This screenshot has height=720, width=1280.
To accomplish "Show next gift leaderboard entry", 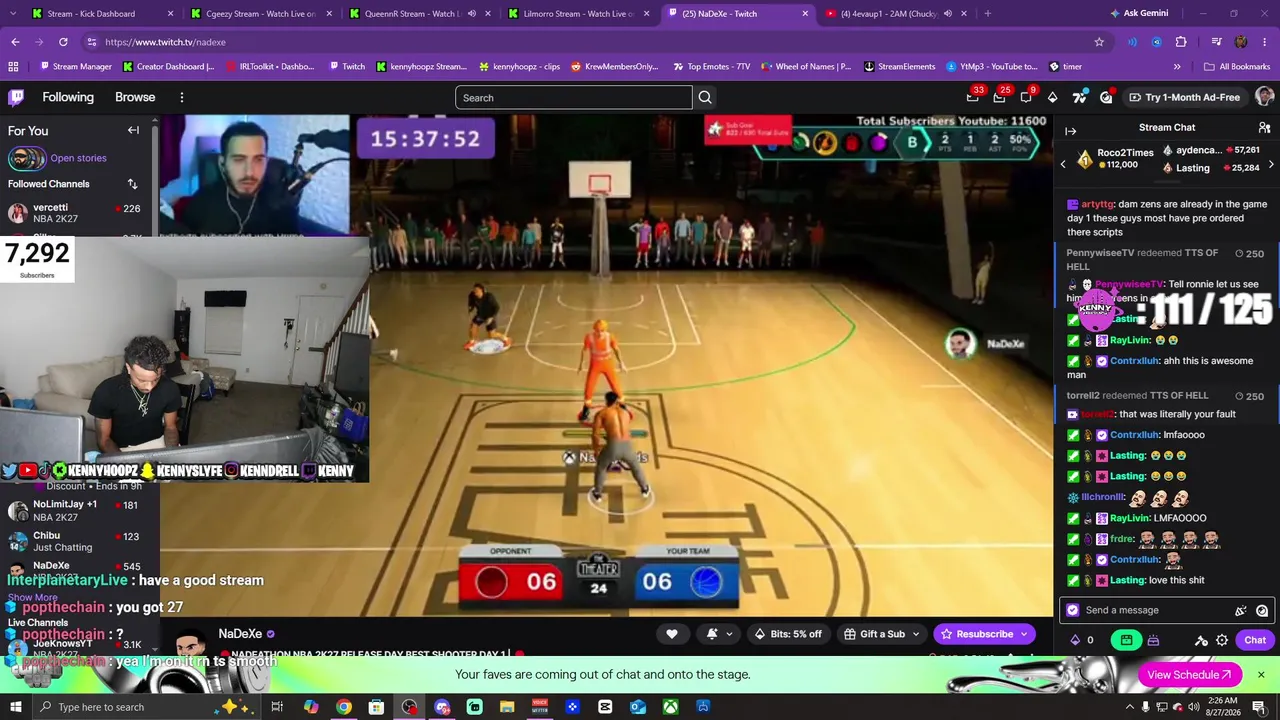I will point(1271,164).
